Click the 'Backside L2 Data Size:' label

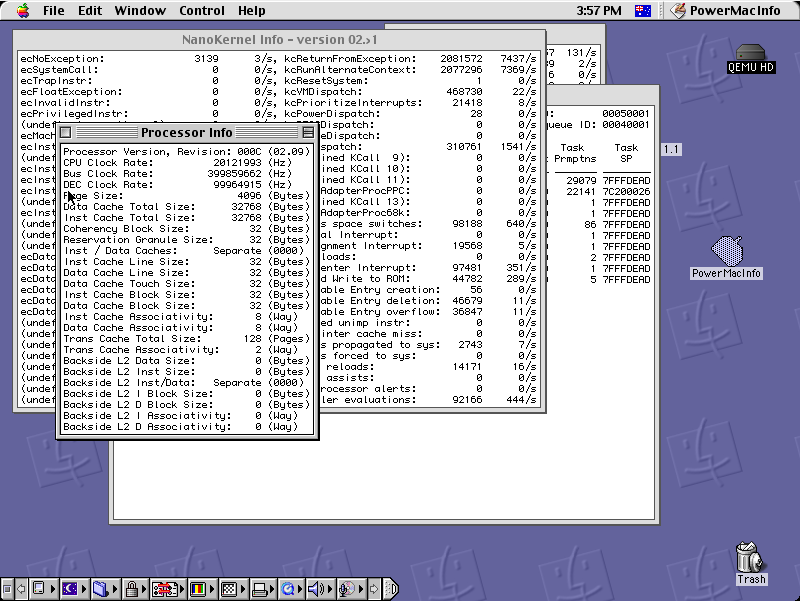point(129,361)
